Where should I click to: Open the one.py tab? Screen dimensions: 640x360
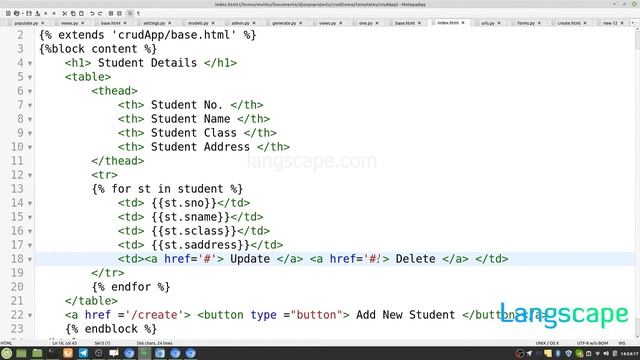coord(366,23)
